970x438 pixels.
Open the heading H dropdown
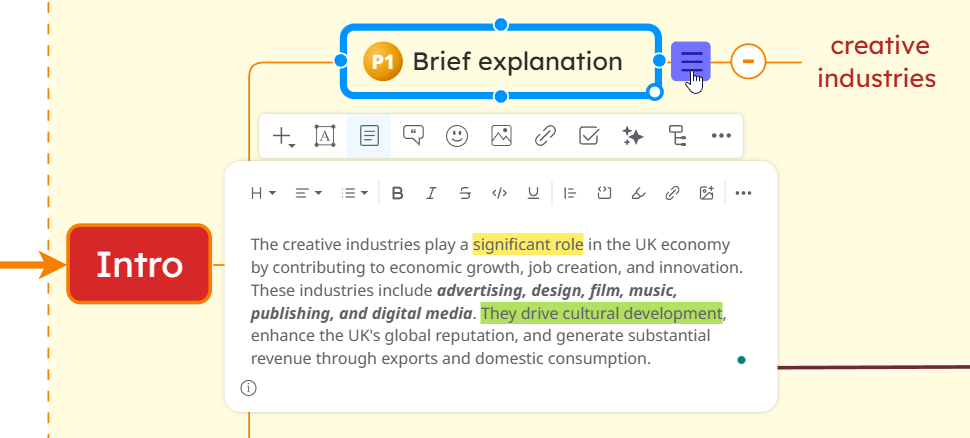click(263, 194)
